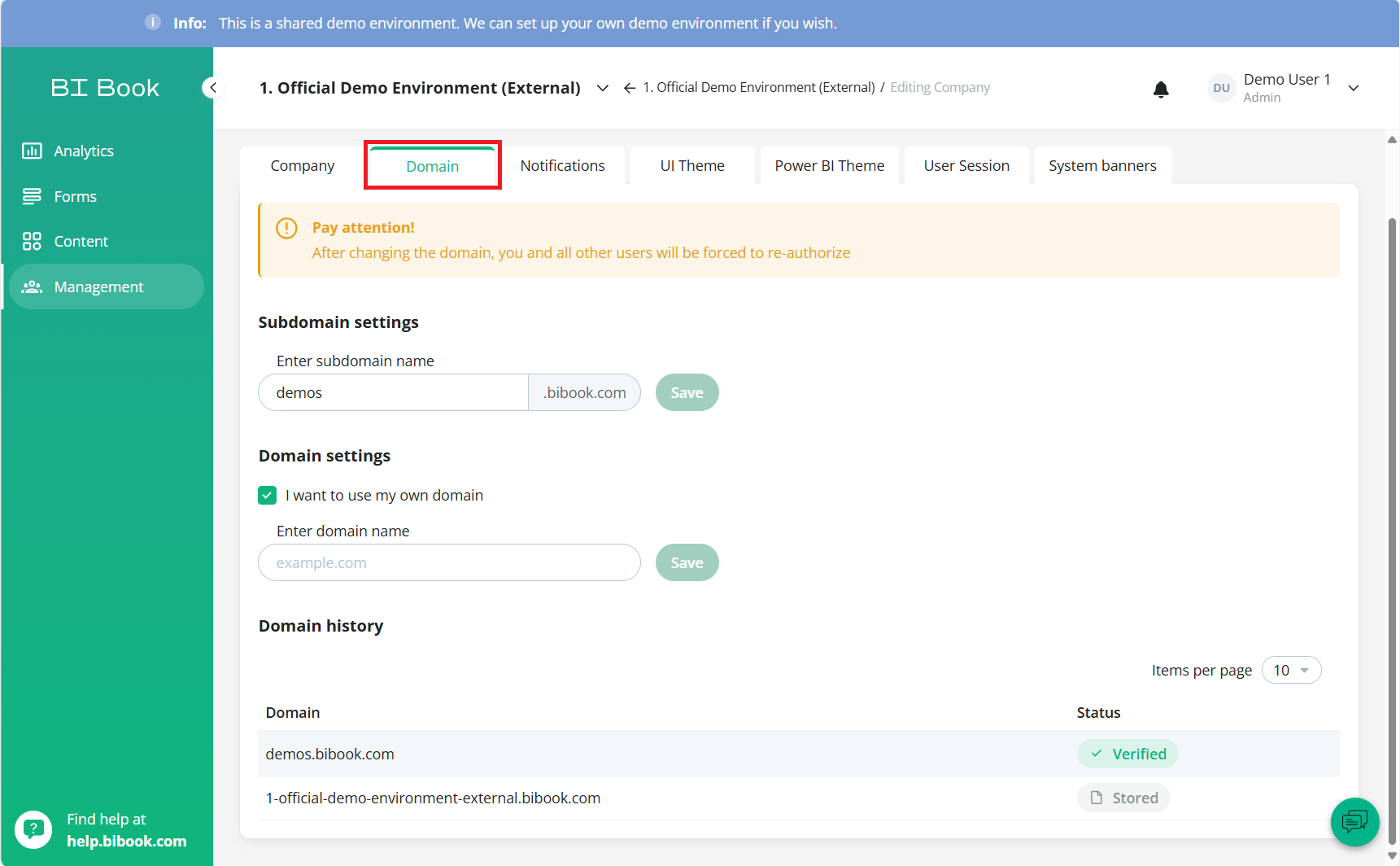Open the notifications bell
The width and height of the screenshot is (1400, 866).
1161,89
